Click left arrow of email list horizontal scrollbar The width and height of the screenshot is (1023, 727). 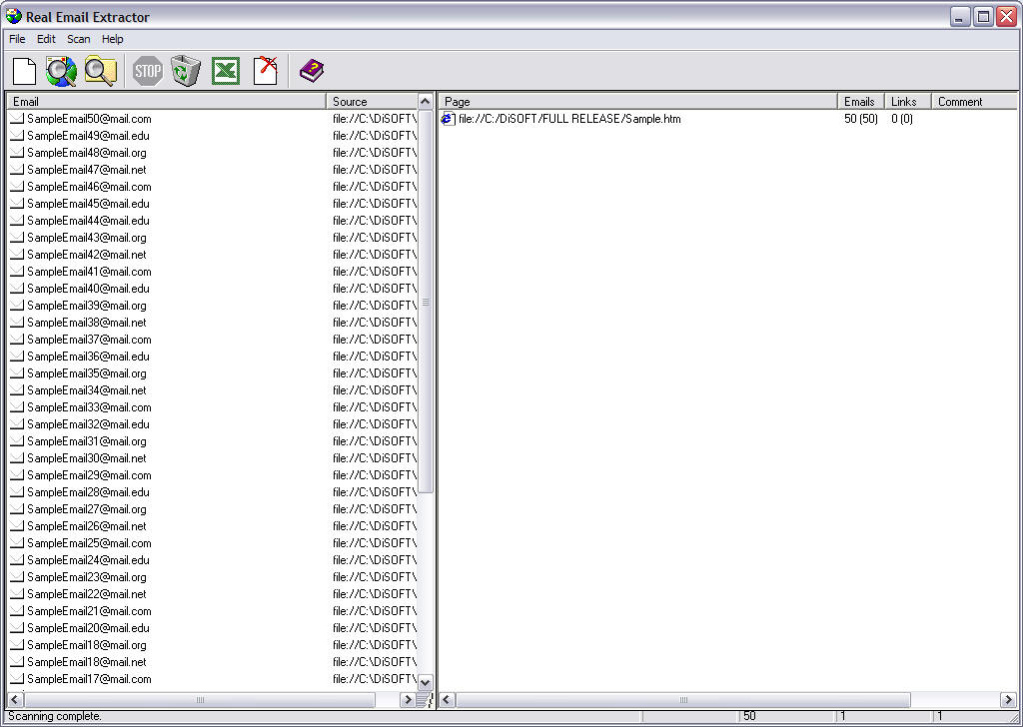(x=15, y=700)
